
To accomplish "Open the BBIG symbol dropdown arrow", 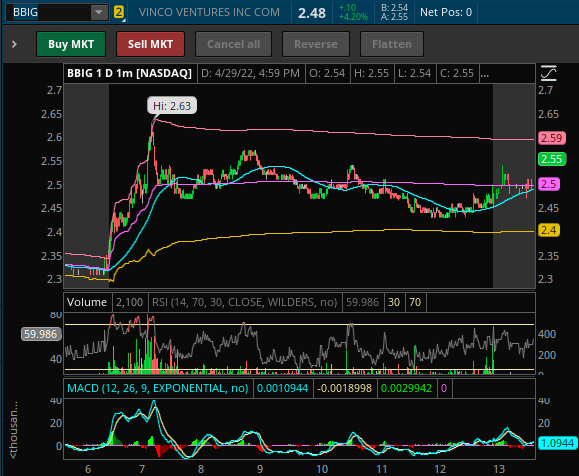I will click(x=99, y=12).
